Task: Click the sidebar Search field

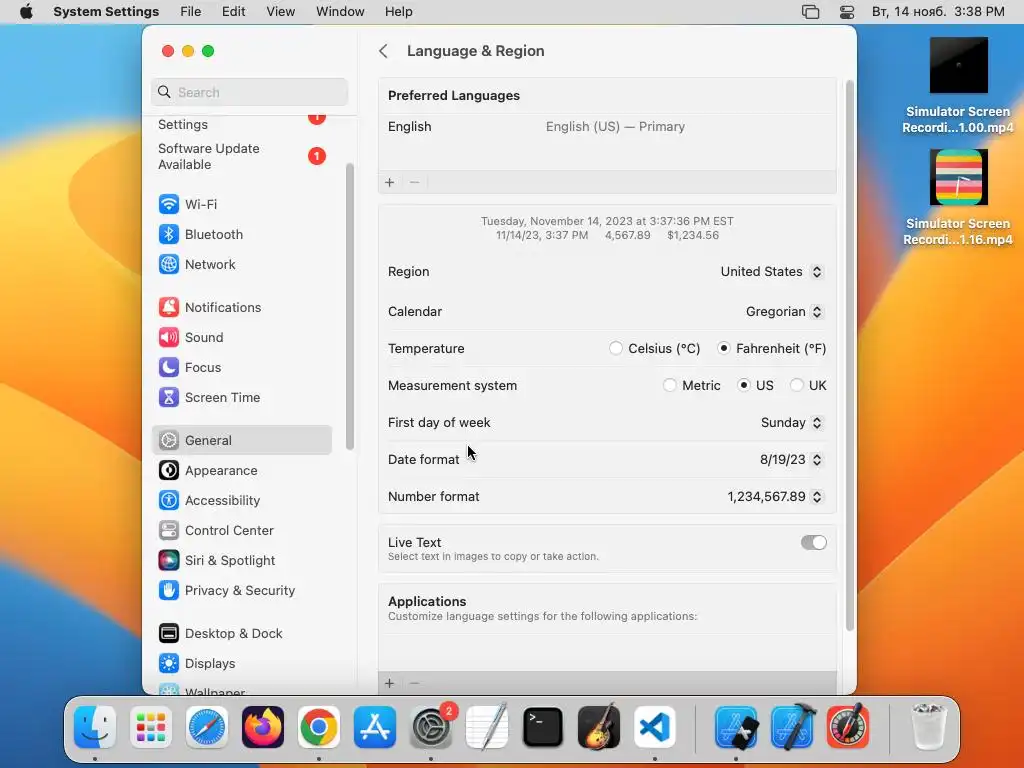Action: 249,92
